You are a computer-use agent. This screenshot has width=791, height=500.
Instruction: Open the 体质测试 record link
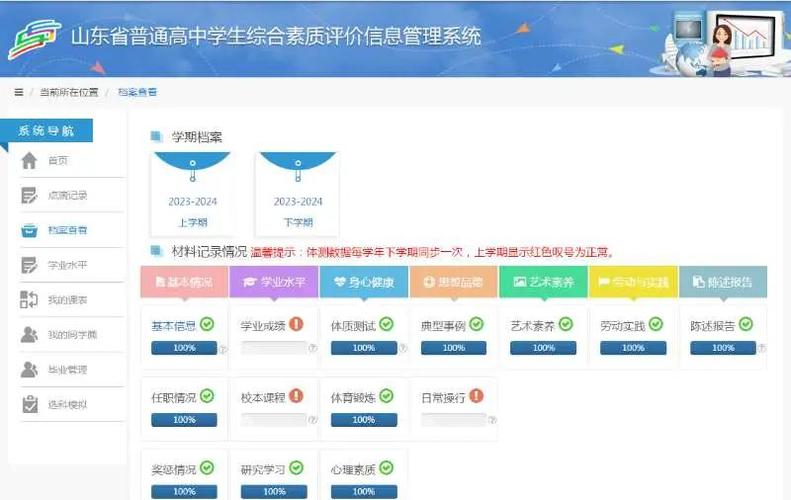pyautogui.click(x=353, y=326)
